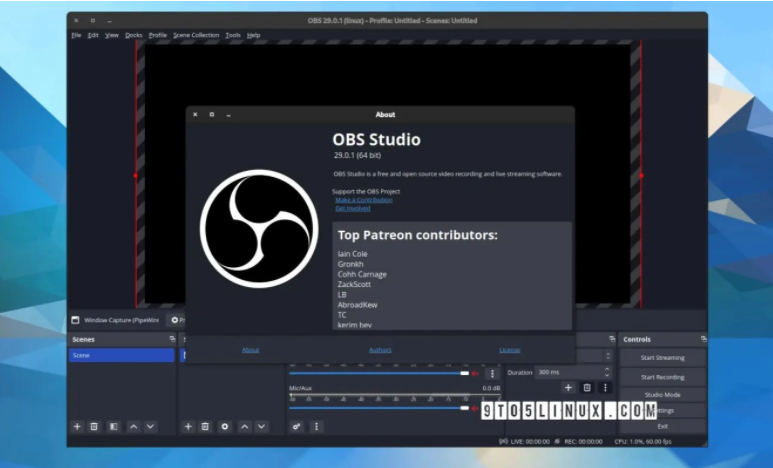The image size is (773, 468).
Task: Click the Start Streaming button
Action: pyautogui.click(x=662, y=357)
